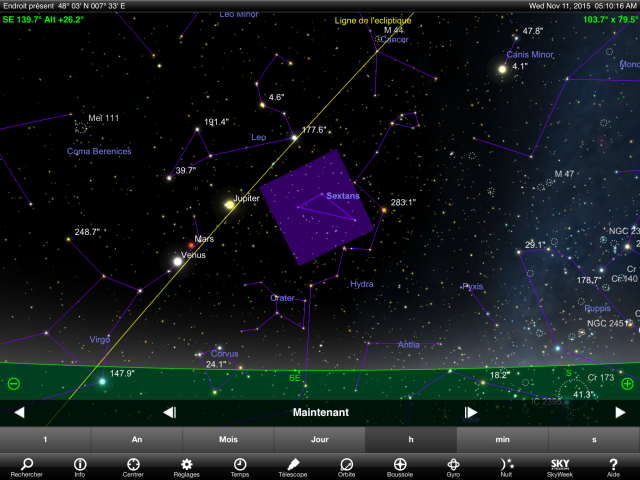
Task: Tap the SE compass marker on horizon
Action: (x=295, y=378)
